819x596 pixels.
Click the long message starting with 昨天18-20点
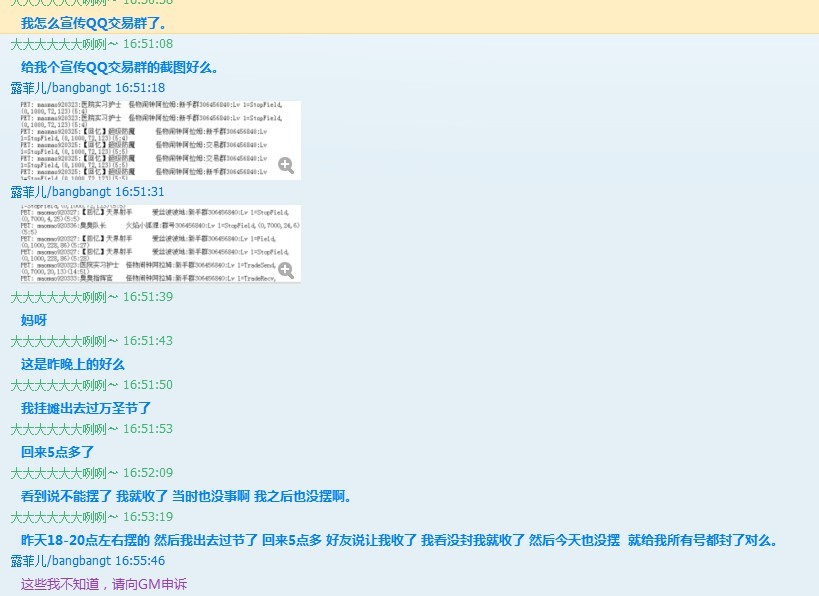coord(399,540)
